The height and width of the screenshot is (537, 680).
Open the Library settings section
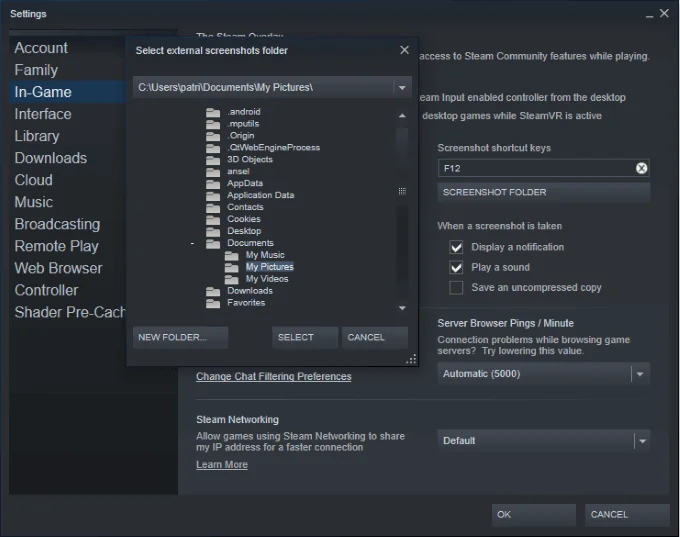click(x=37, y=136)
